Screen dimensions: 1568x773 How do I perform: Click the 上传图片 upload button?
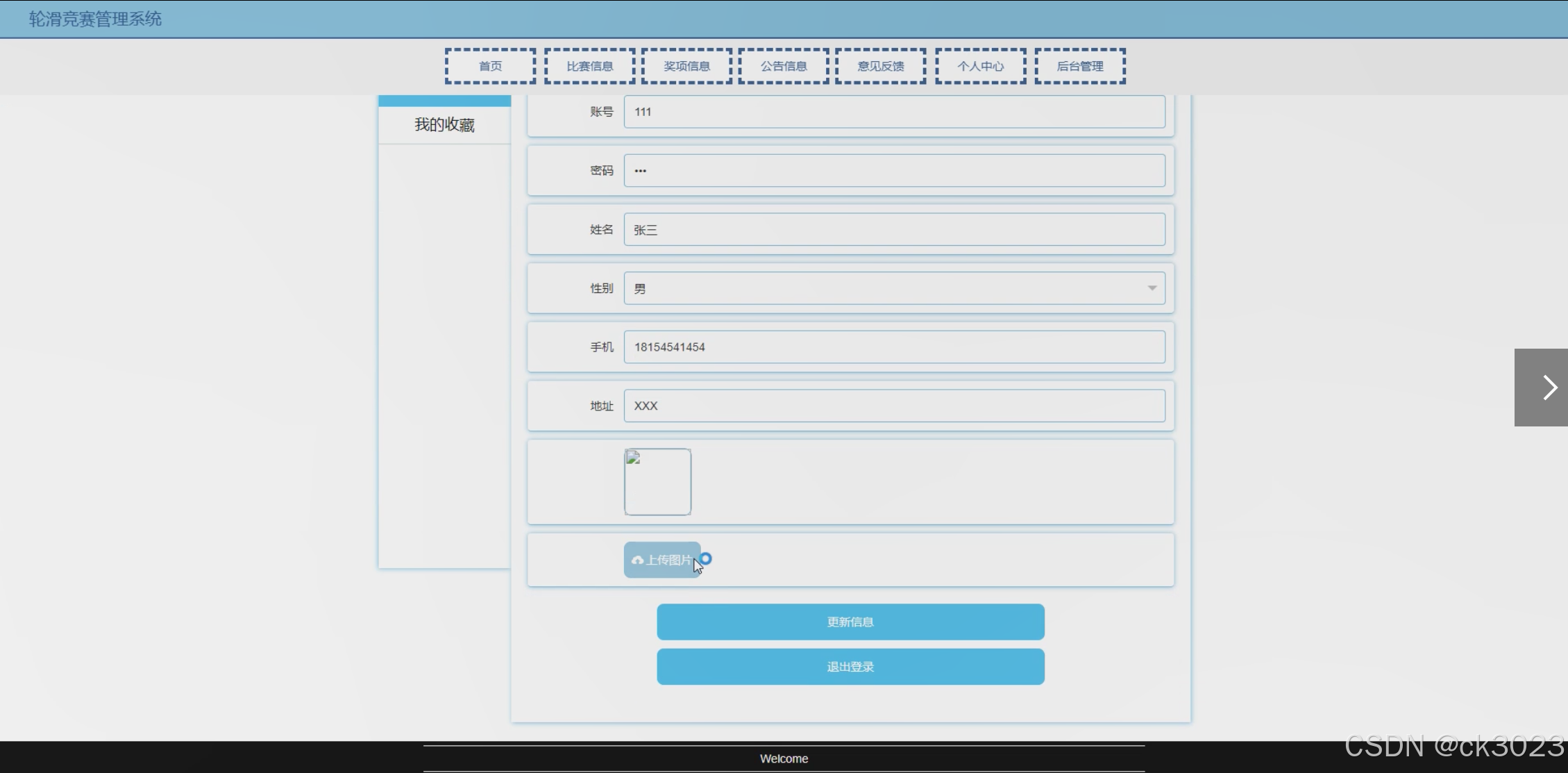click(x=662, y=560)
